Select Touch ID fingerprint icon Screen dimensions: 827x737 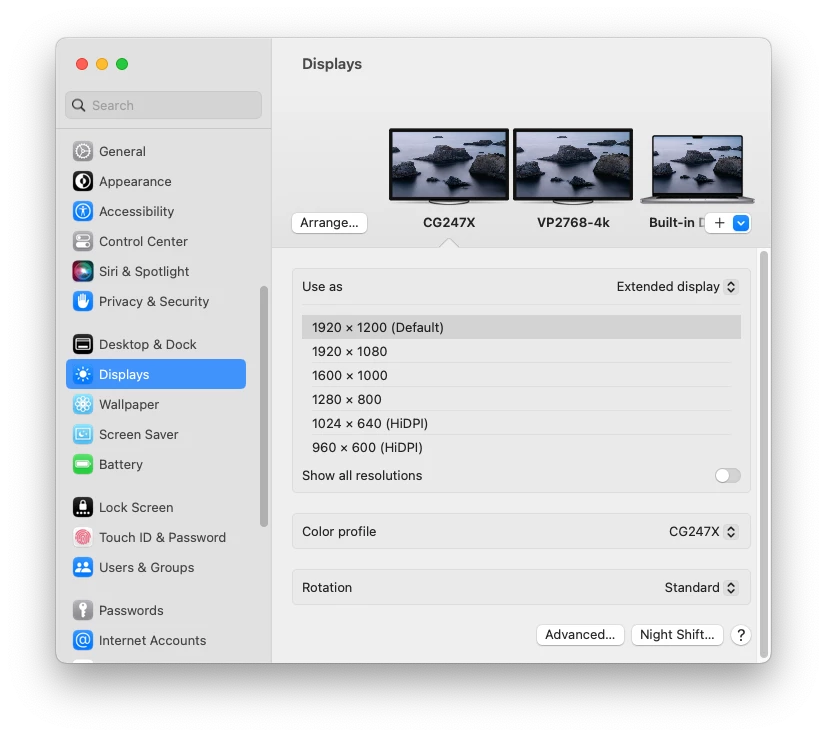coord(83,538)
